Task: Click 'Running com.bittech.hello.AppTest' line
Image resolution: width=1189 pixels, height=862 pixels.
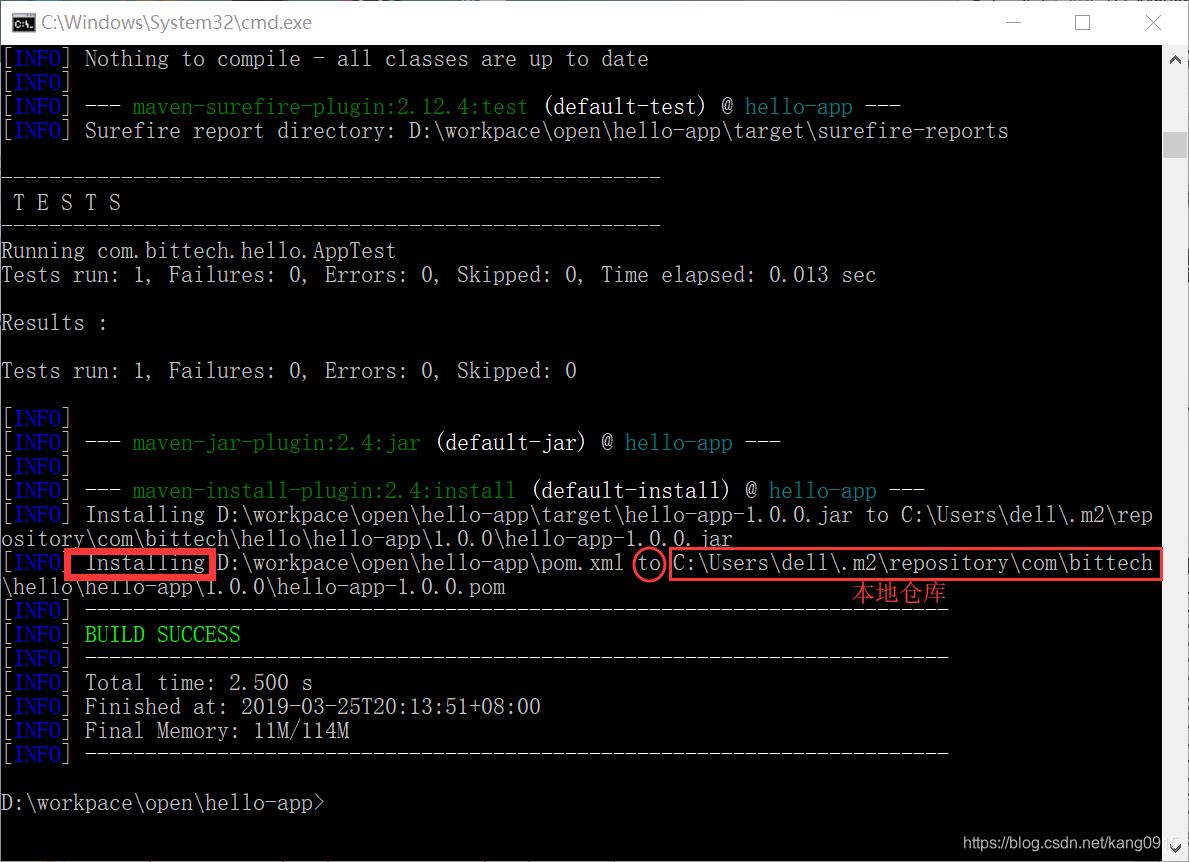Action: 199,251
